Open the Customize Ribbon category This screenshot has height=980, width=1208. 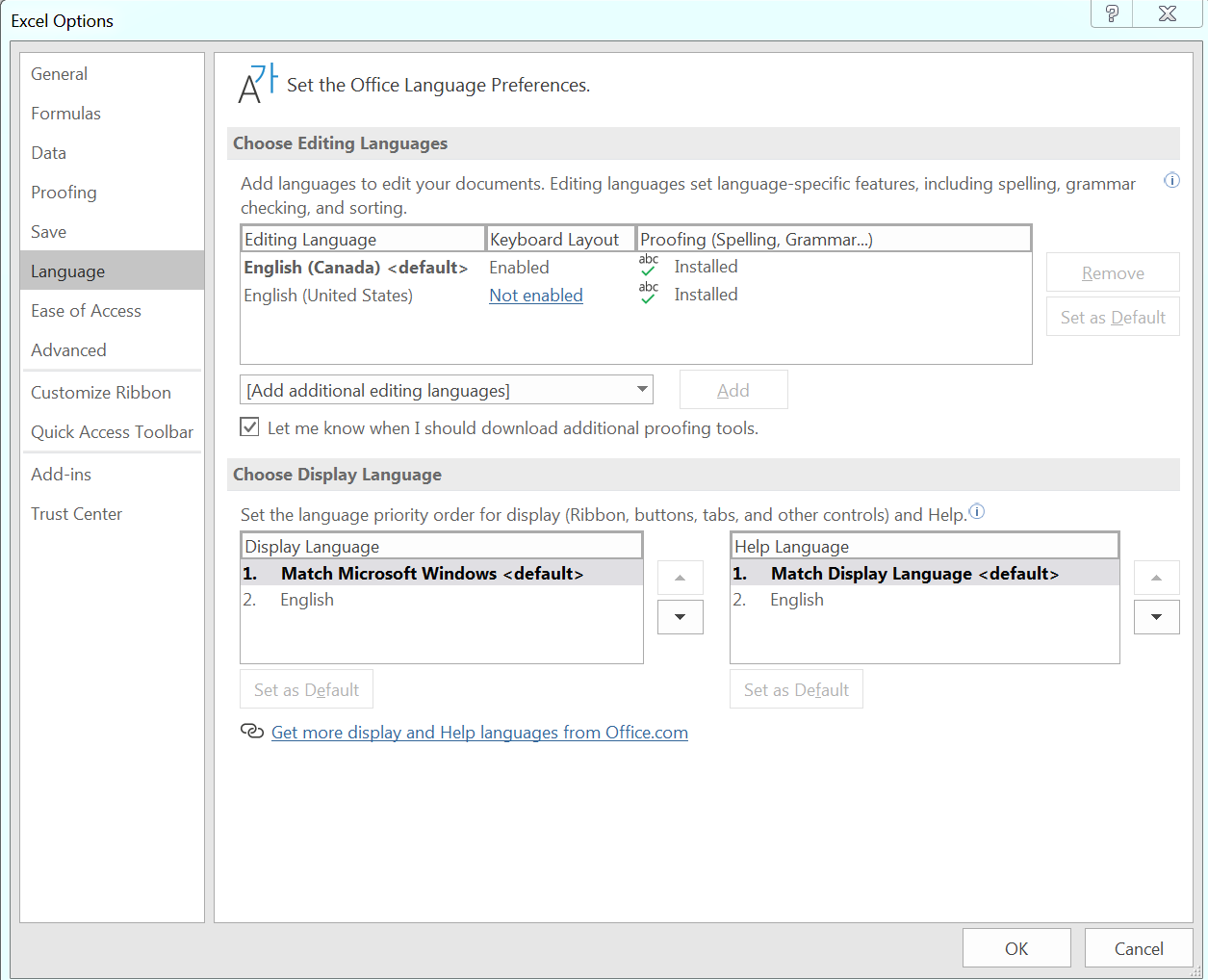click(112, 393)
